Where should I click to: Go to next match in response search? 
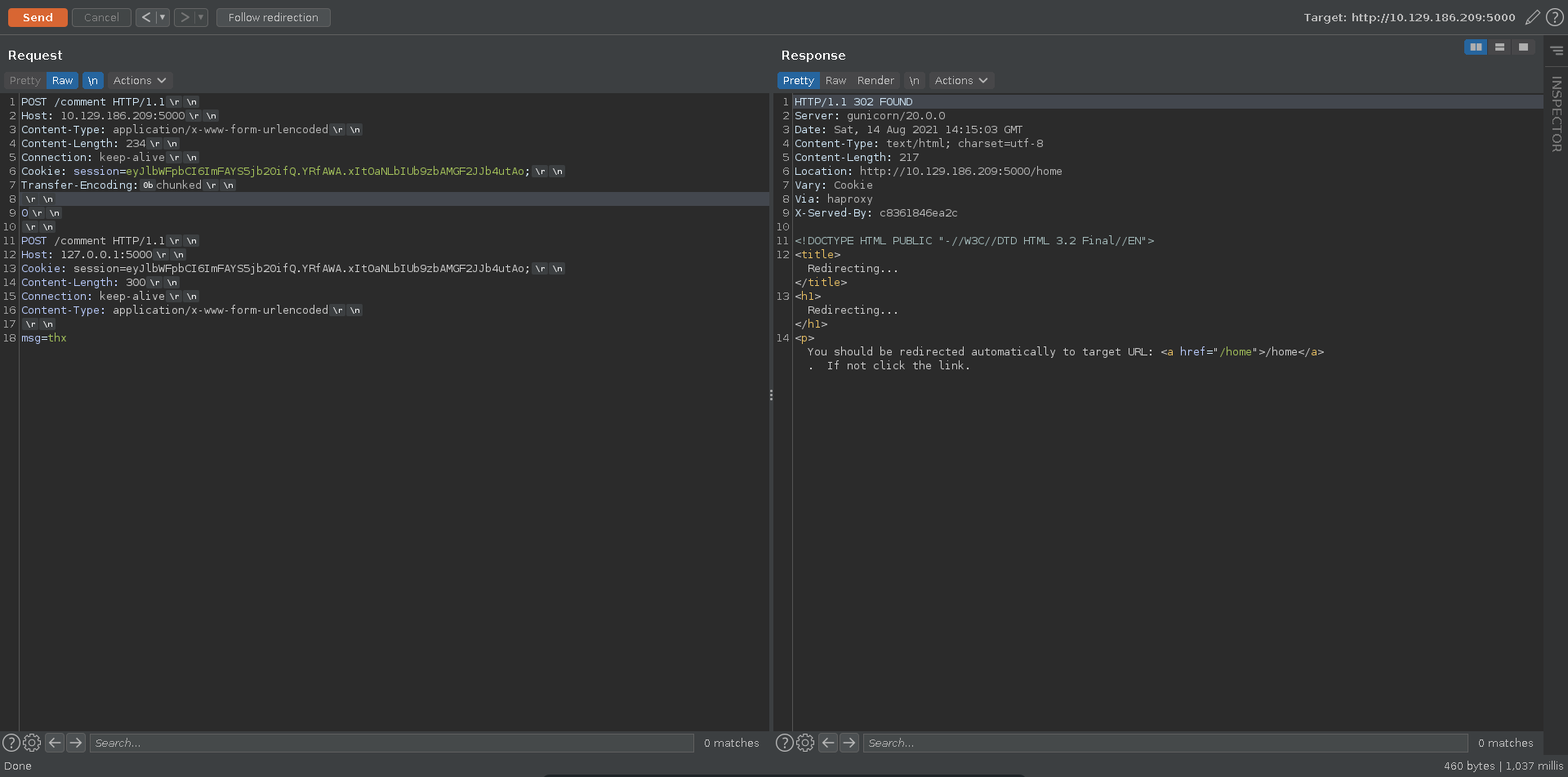tap(849, 743)
